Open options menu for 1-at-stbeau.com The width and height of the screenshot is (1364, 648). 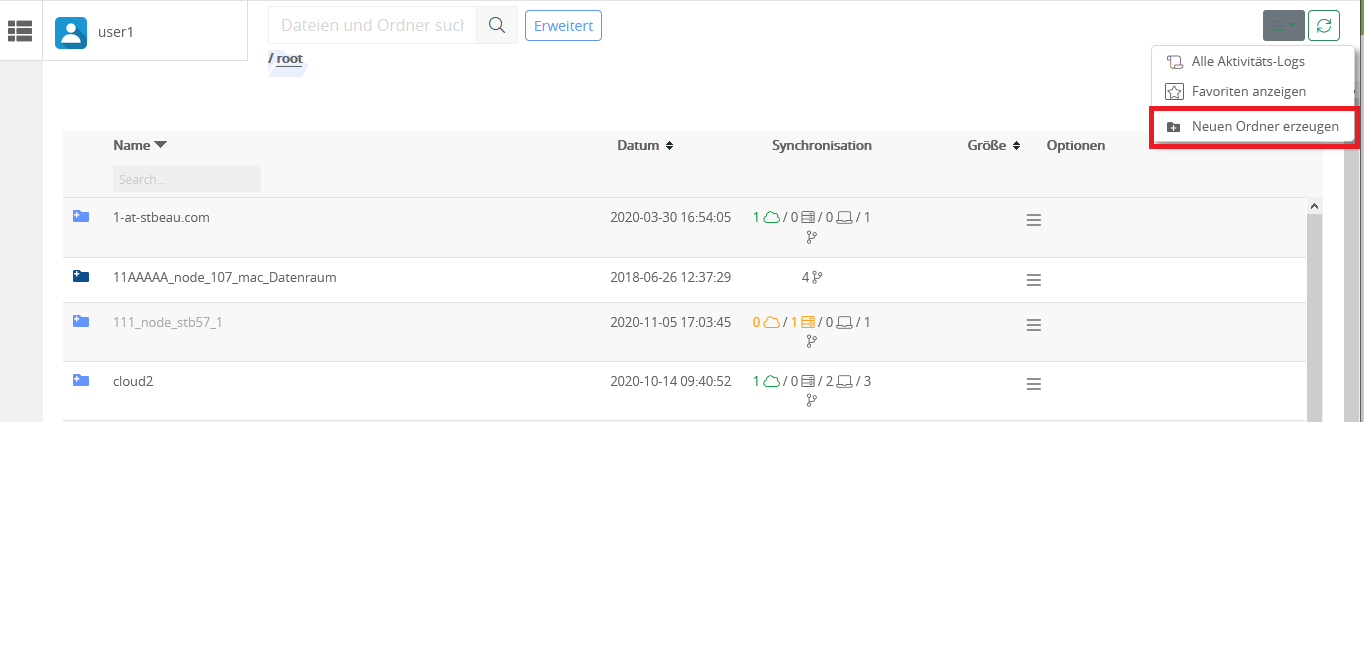pos(1034,220)
